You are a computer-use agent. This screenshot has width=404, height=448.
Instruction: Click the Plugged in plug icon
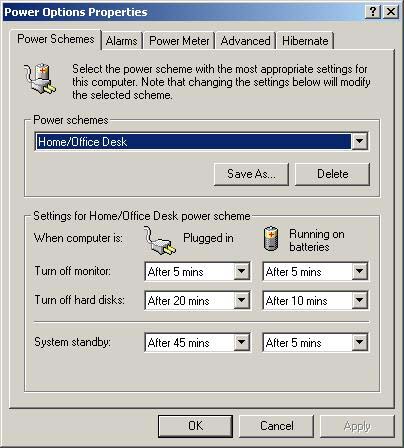coord(160,240)
